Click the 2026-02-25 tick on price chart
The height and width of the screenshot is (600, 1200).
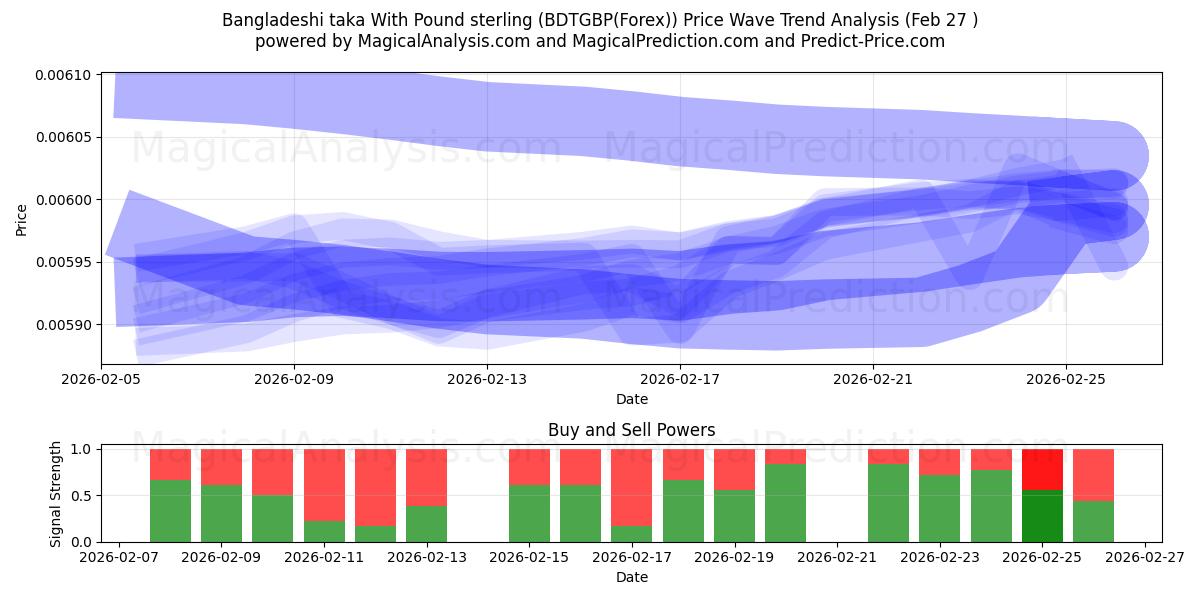1066,379
